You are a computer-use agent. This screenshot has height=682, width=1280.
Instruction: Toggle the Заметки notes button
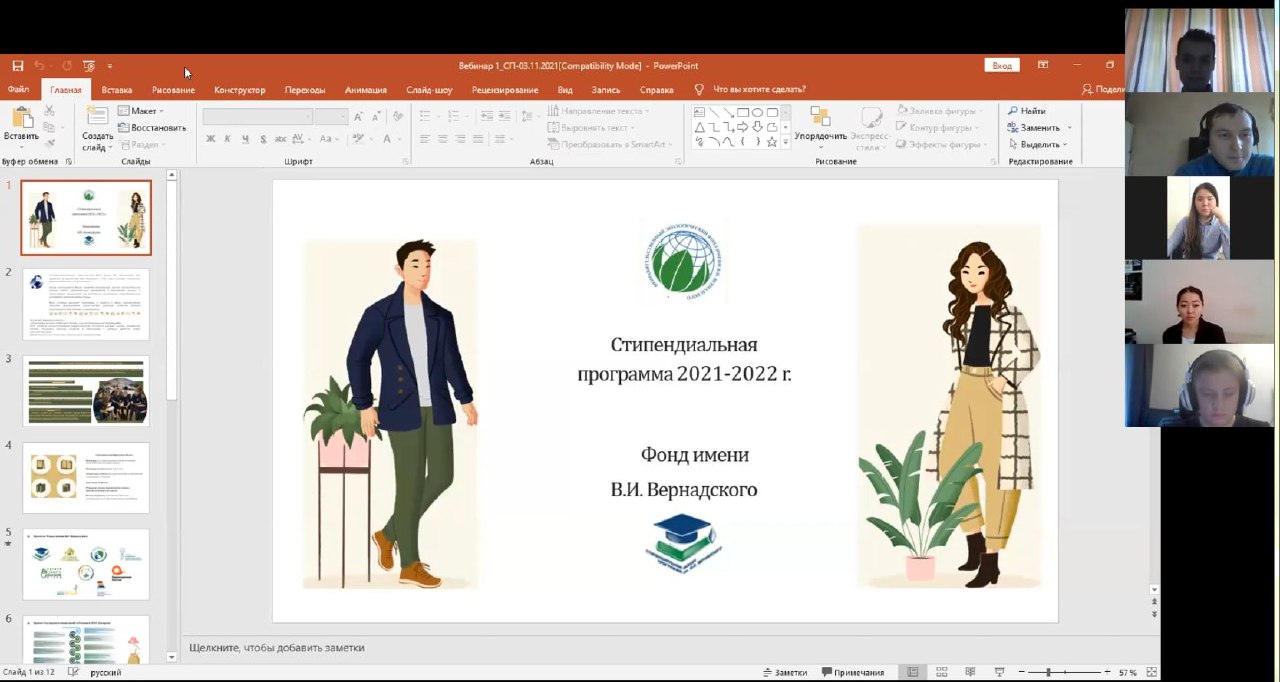784,672
